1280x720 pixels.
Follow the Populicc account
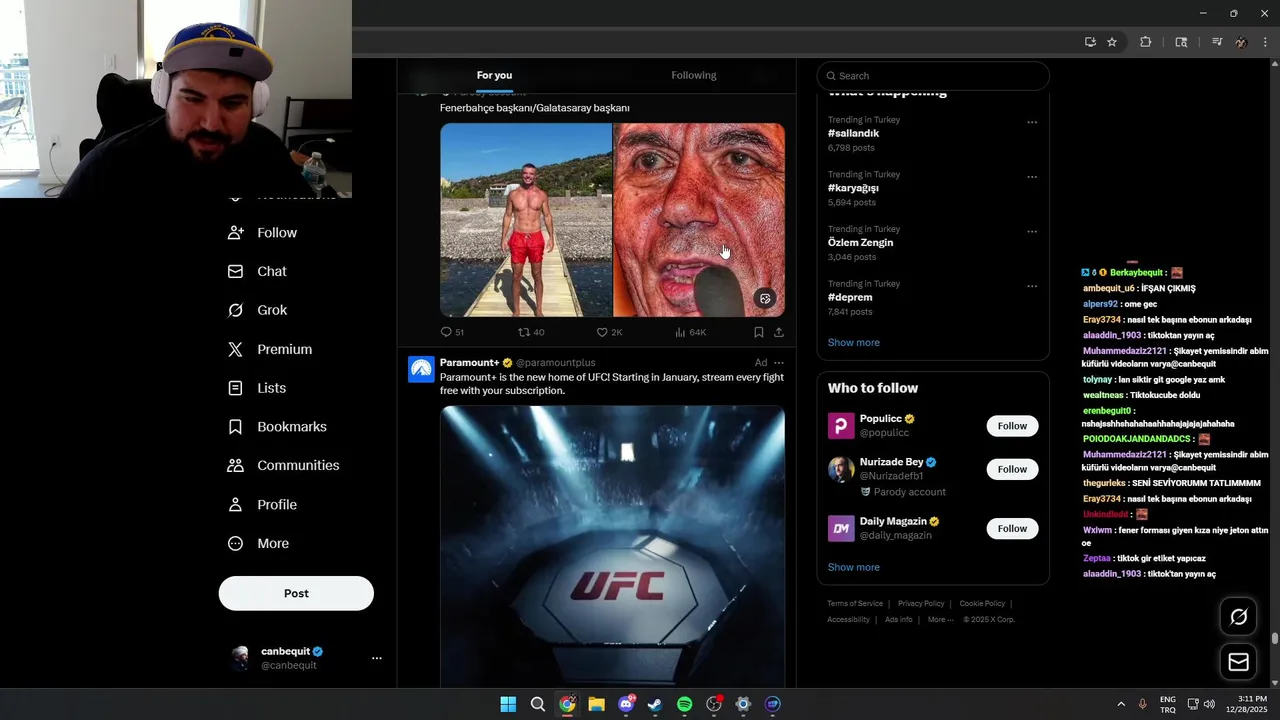[x=1012, y=426]
